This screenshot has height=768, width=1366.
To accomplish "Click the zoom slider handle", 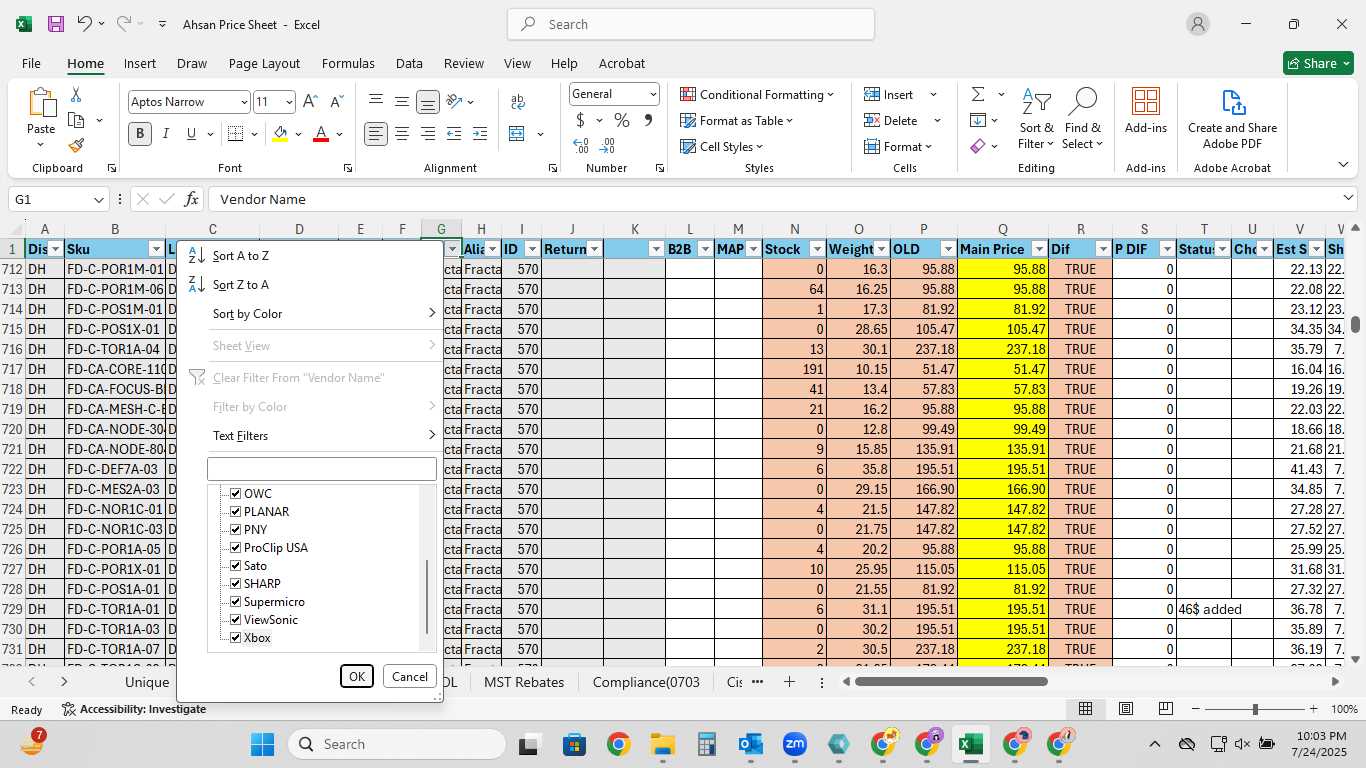I will [x=1255, y=709].
